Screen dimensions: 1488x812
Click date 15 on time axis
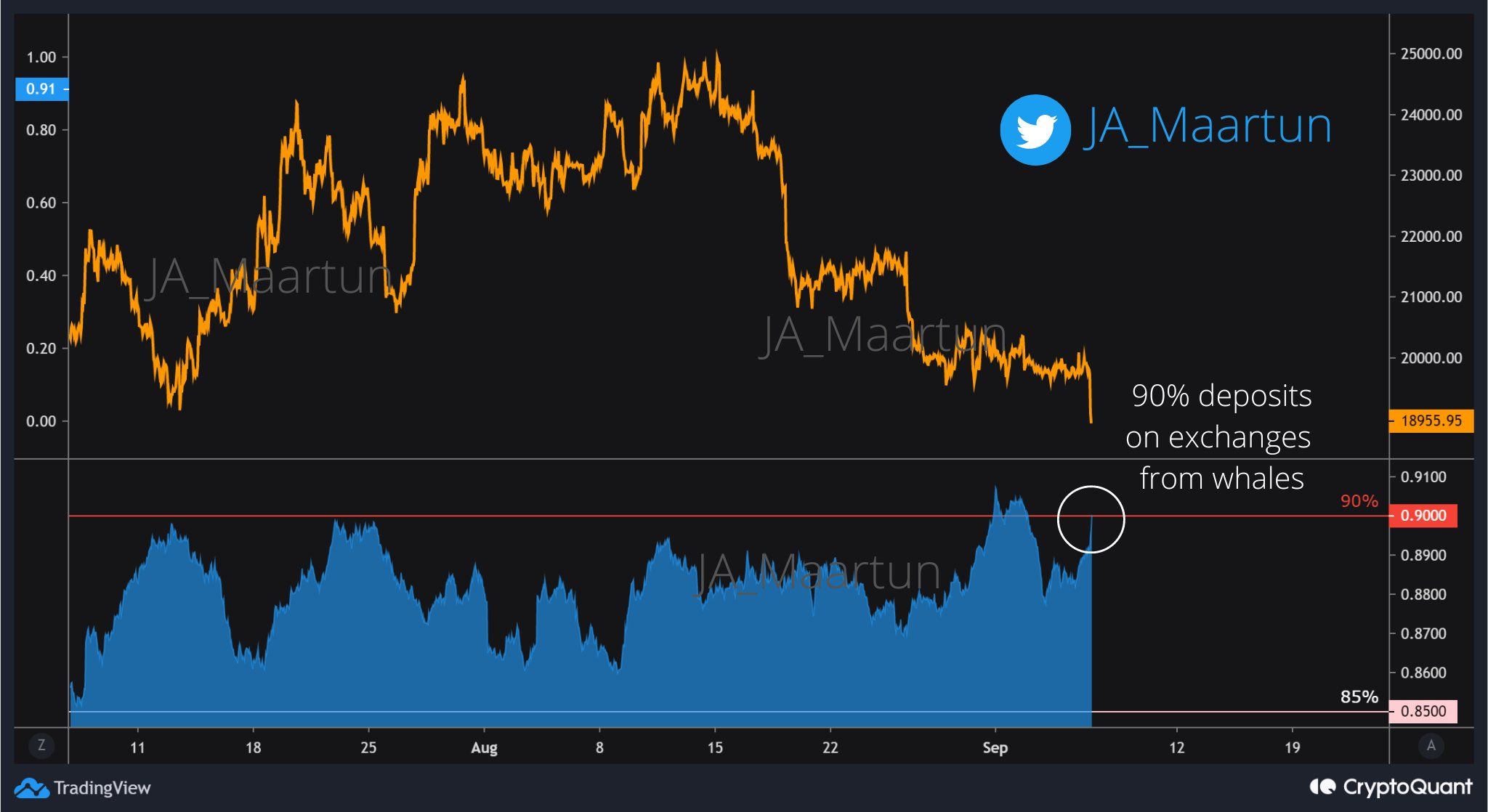click(x=715, y=747)
